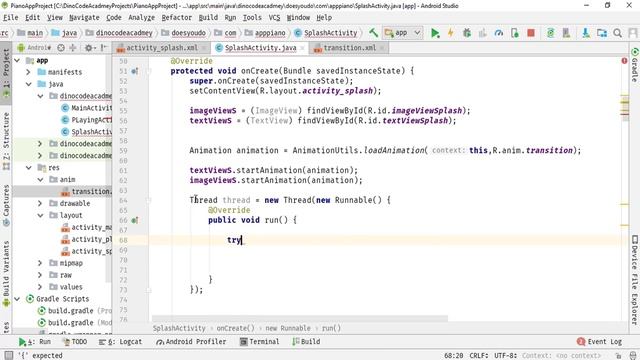Click Attach debugger to Android process icon

(x=515, y=33)
